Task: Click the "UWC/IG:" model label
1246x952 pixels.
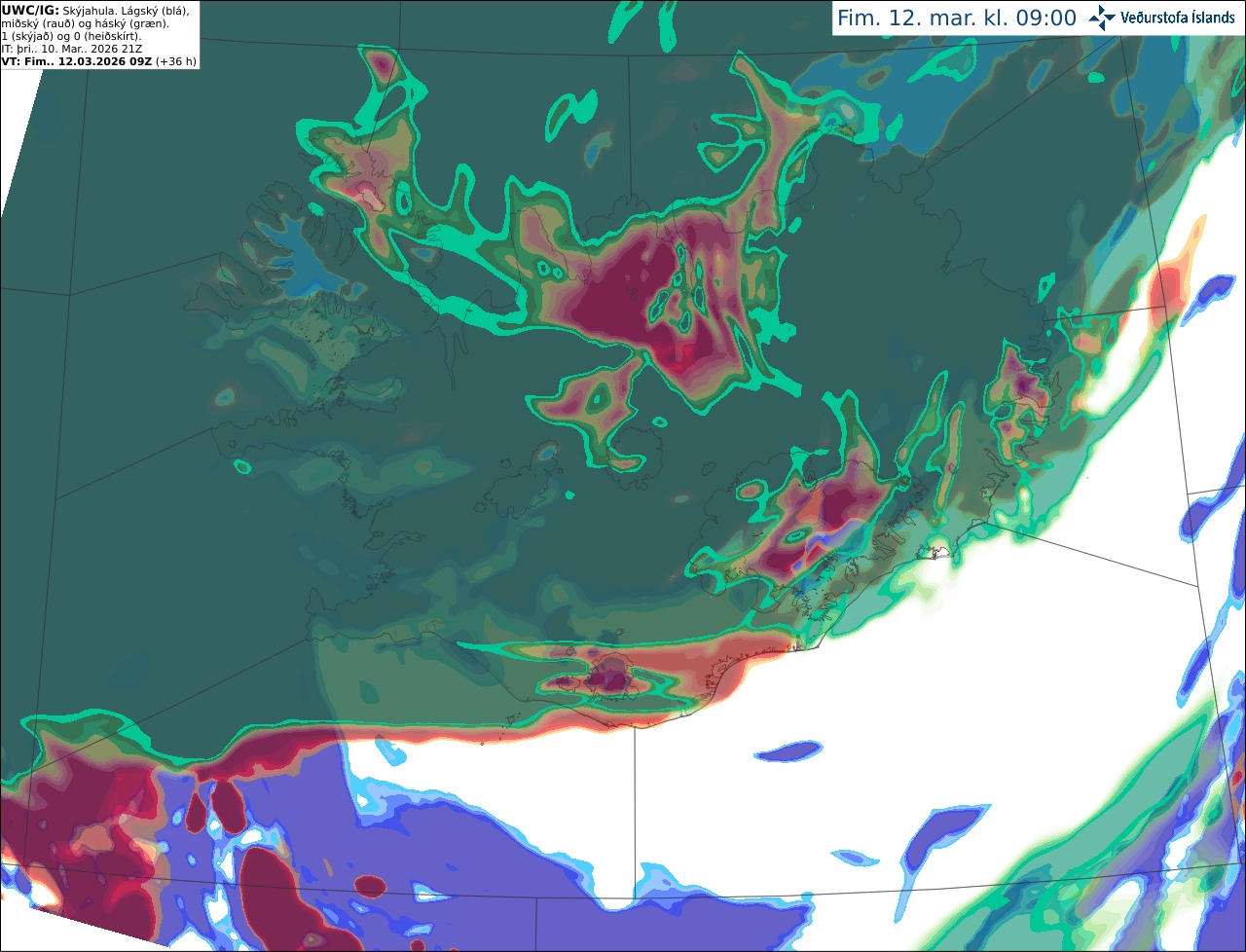Action: coord(30,11)
